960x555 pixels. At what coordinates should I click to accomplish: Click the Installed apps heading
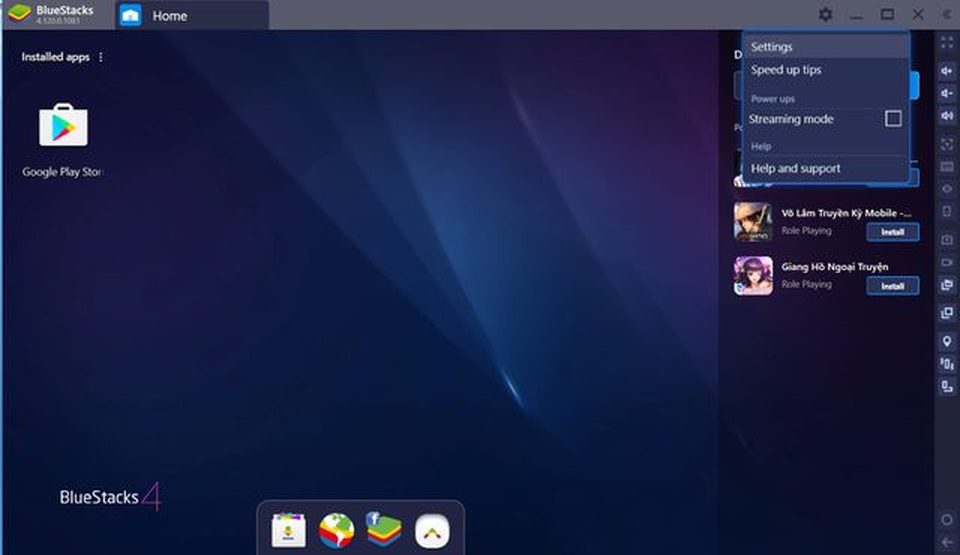tap(55, 57)
